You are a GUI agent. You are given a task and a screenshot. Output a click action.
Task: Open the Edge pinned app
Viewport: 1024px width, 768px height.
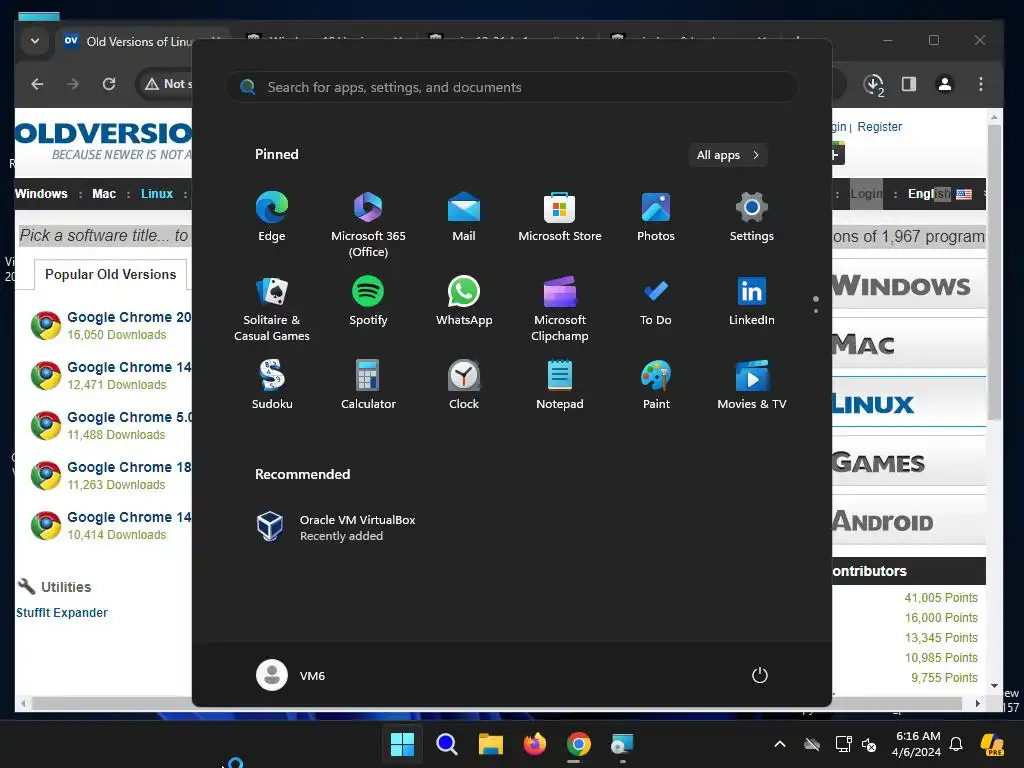coord(272,217)
